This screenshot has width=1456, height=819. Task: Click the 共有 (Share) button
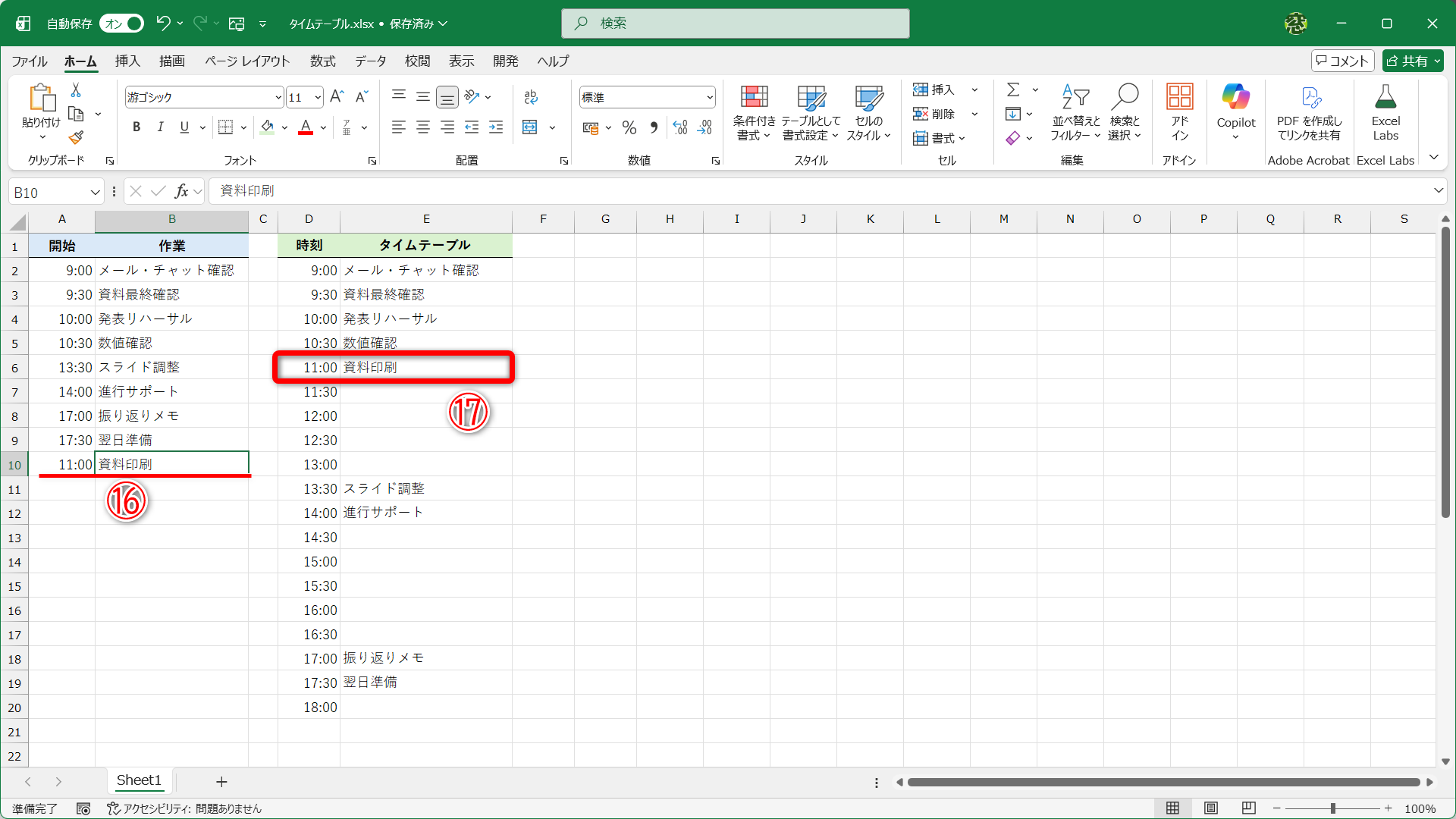pyautogui.click(x=1412, y=61)
